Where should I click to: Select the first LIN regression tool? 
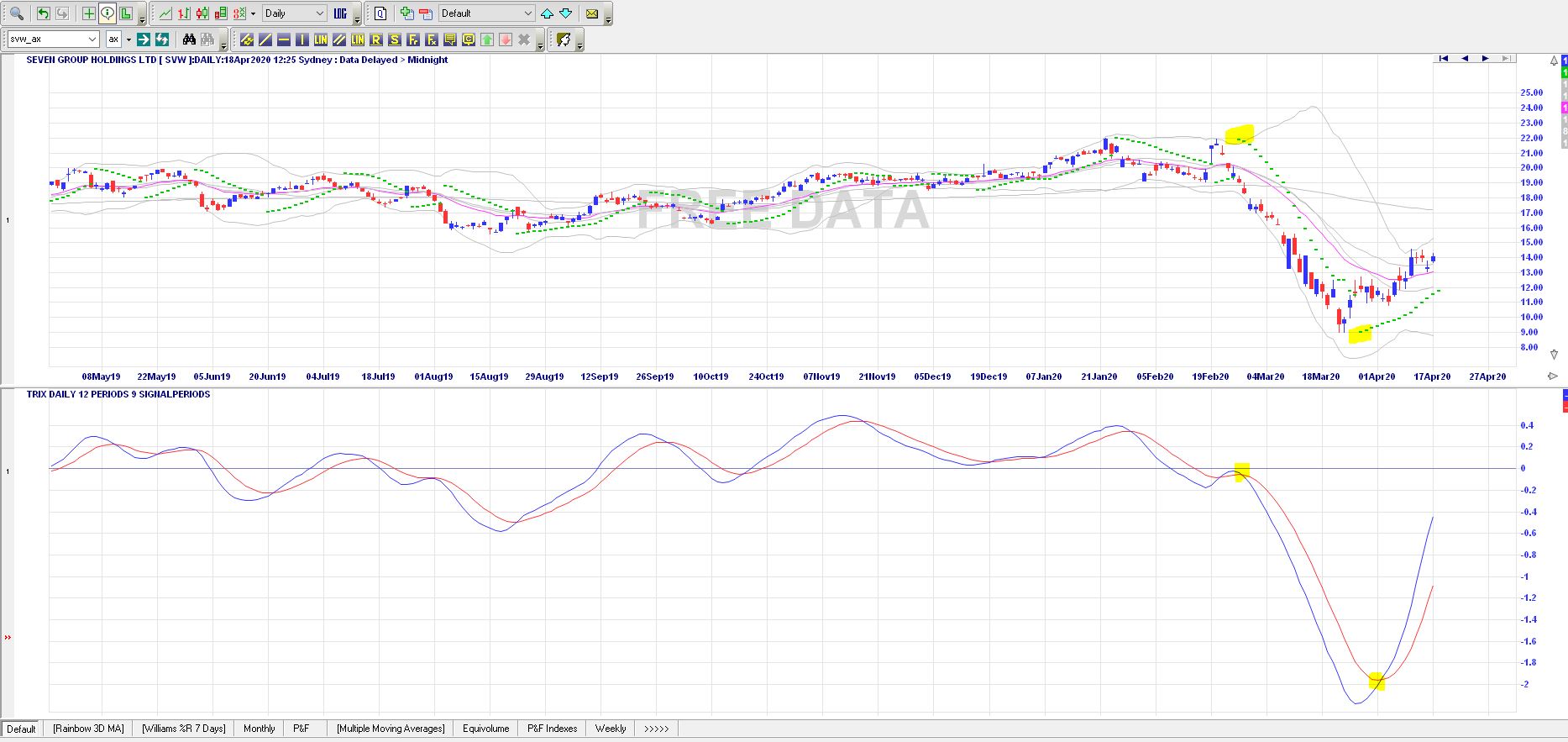pyautogui.click(x=321, y=39)
